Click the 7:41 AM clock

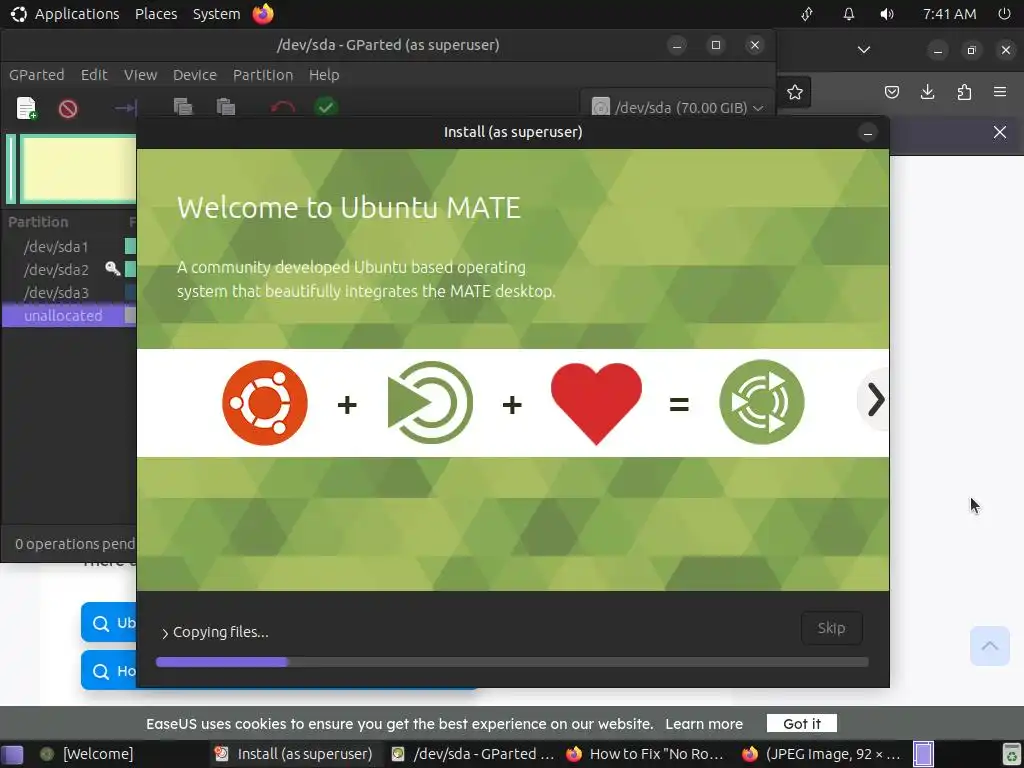click(949, 14)
